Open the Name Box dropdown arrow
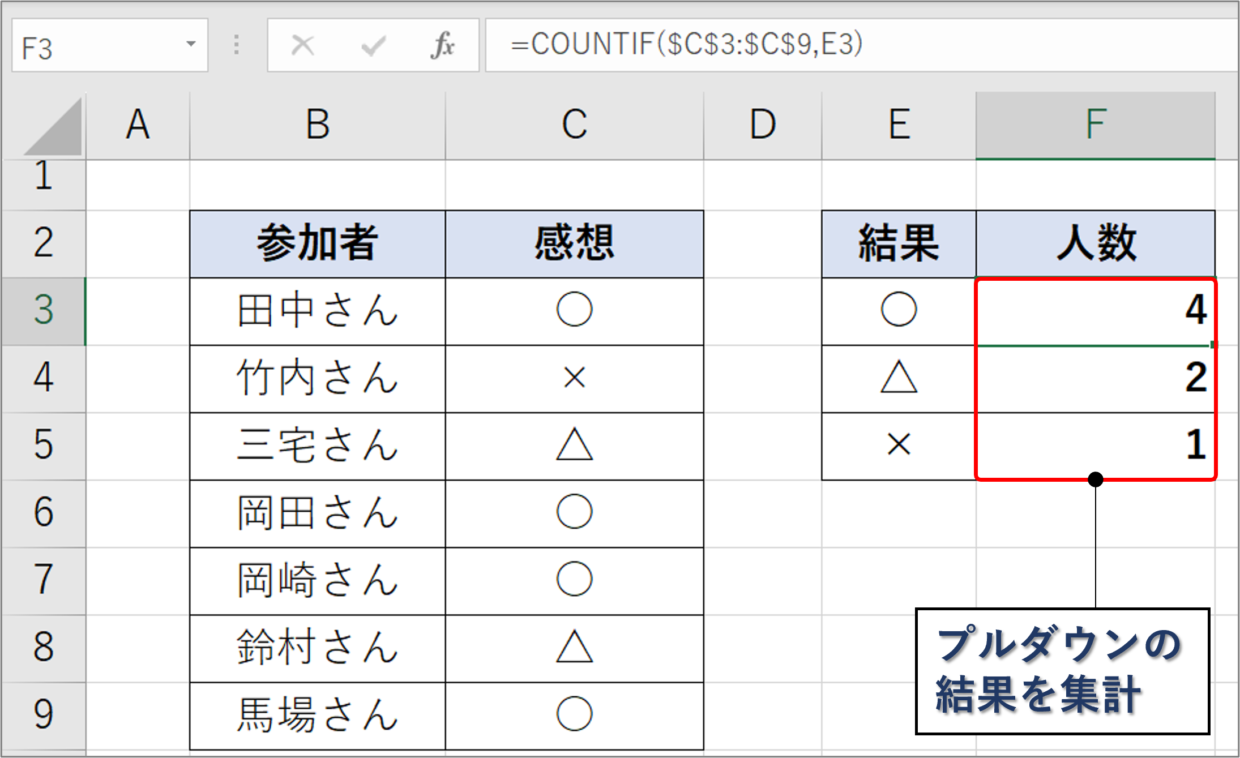The height and width of the screenshot is (758, 1240). click(x=190, y=46)
